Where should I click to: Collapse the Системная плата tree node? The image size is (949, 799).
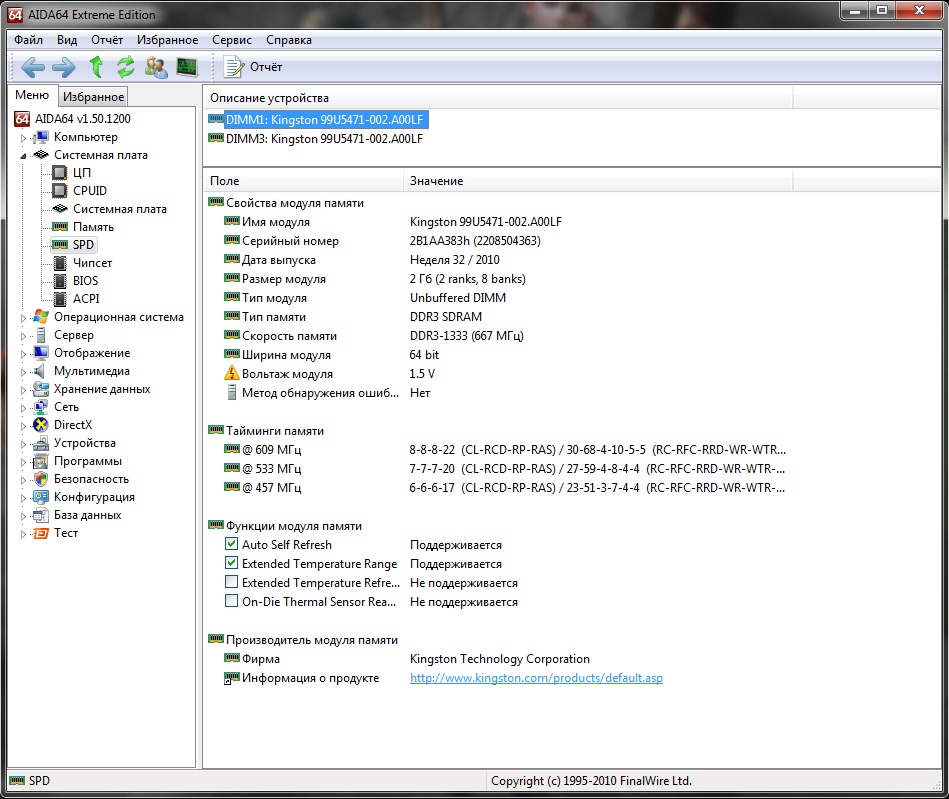click(23, 156)
